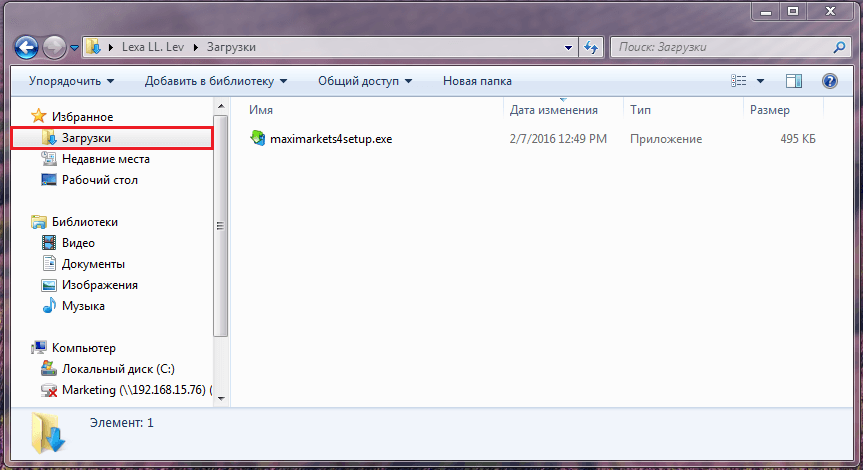Open Help with the question mark icon
The width and height of the screenshot is (863, 470).
tap(829, 81)
